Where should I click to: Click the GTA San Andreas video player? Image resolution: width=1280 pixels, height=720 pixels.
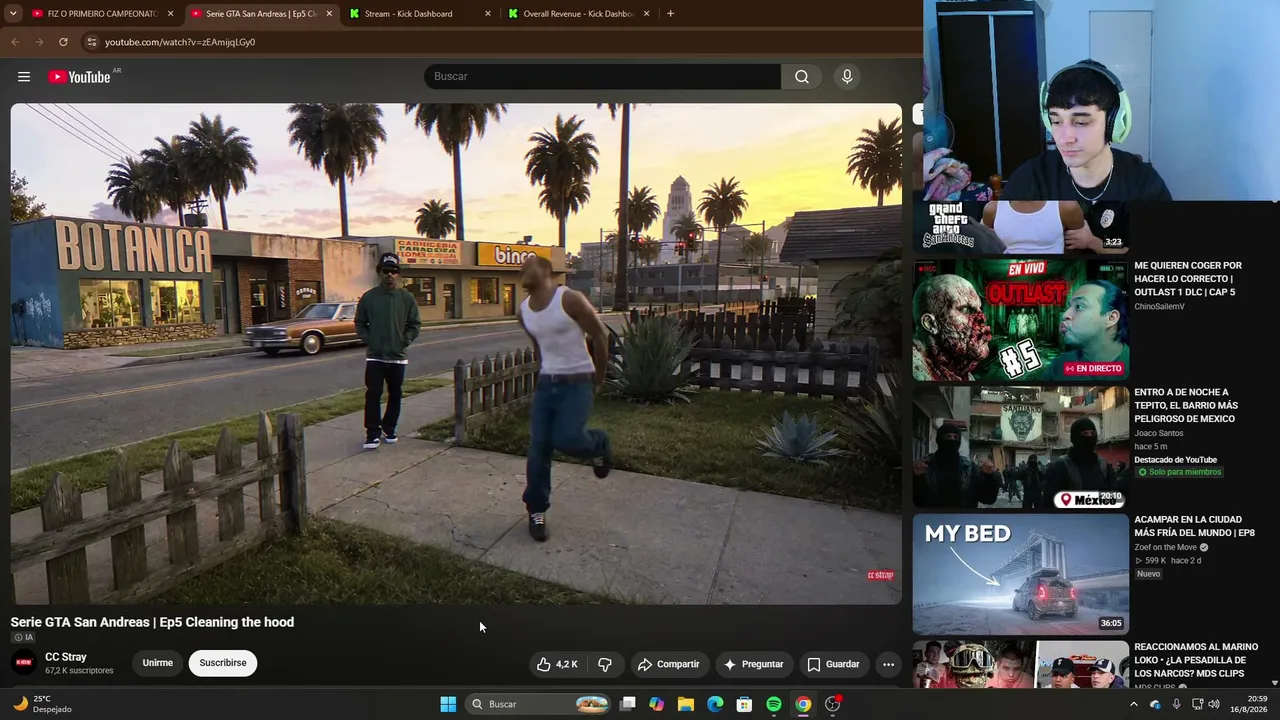pyautogui.click(x=456, y=354)
